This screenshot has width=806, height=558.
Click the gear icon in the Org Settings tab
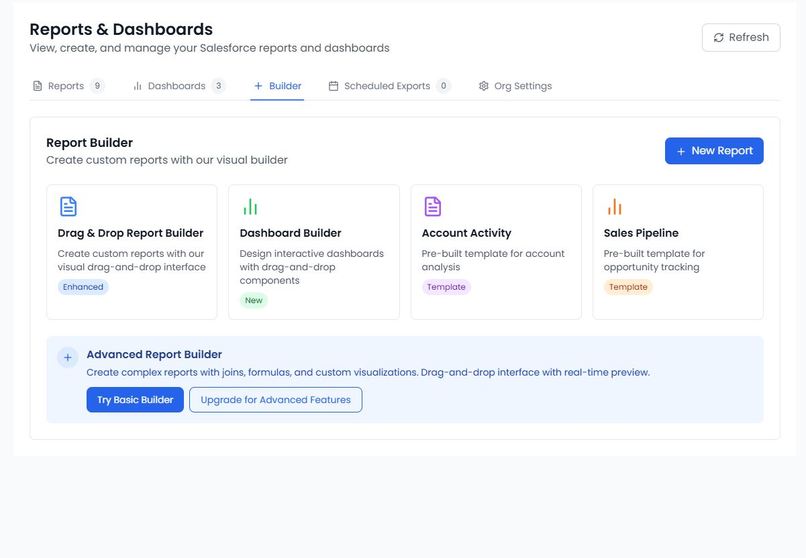click(x=484, y=86)
